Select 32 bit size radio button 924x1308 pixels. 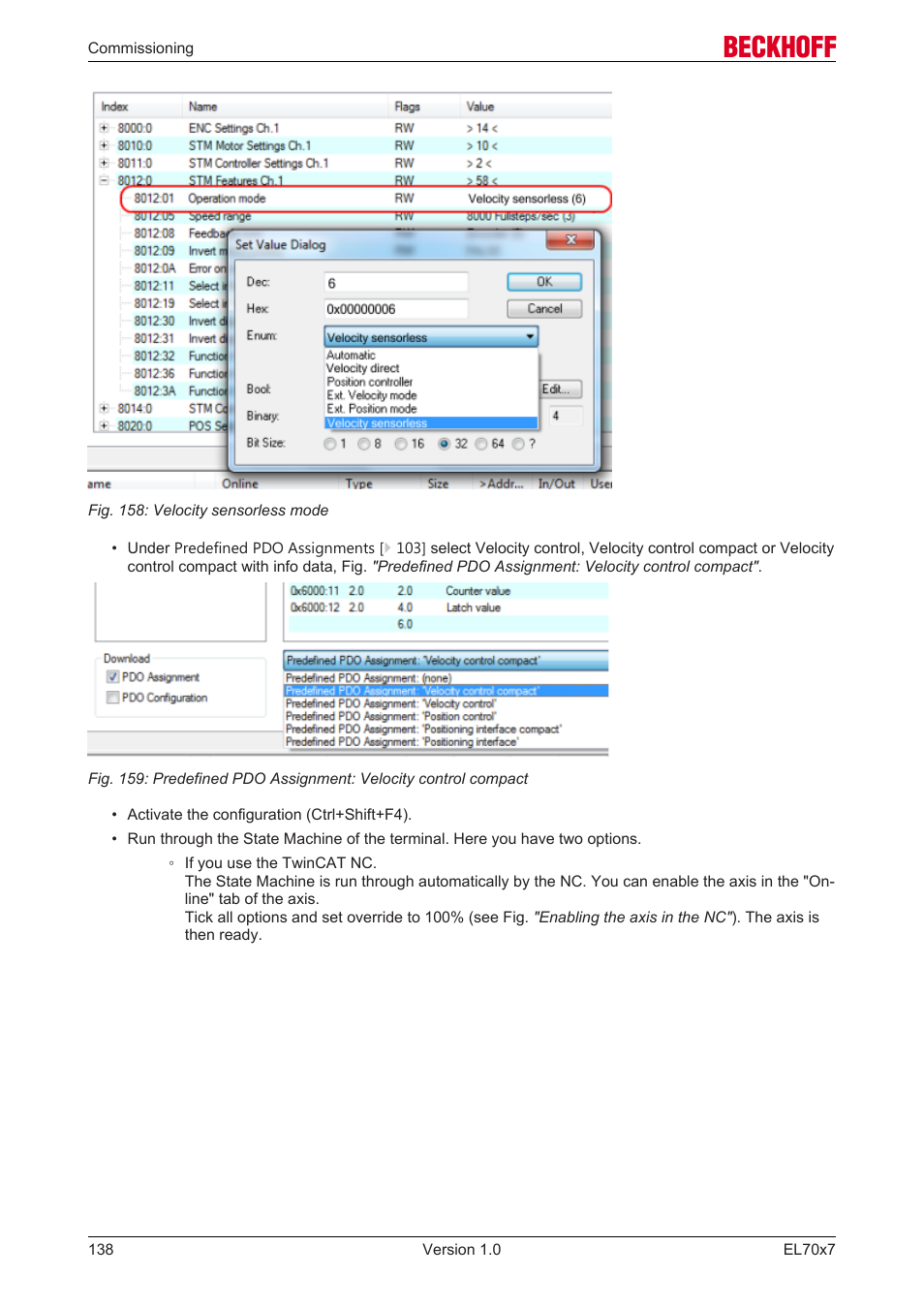(445, 444)
